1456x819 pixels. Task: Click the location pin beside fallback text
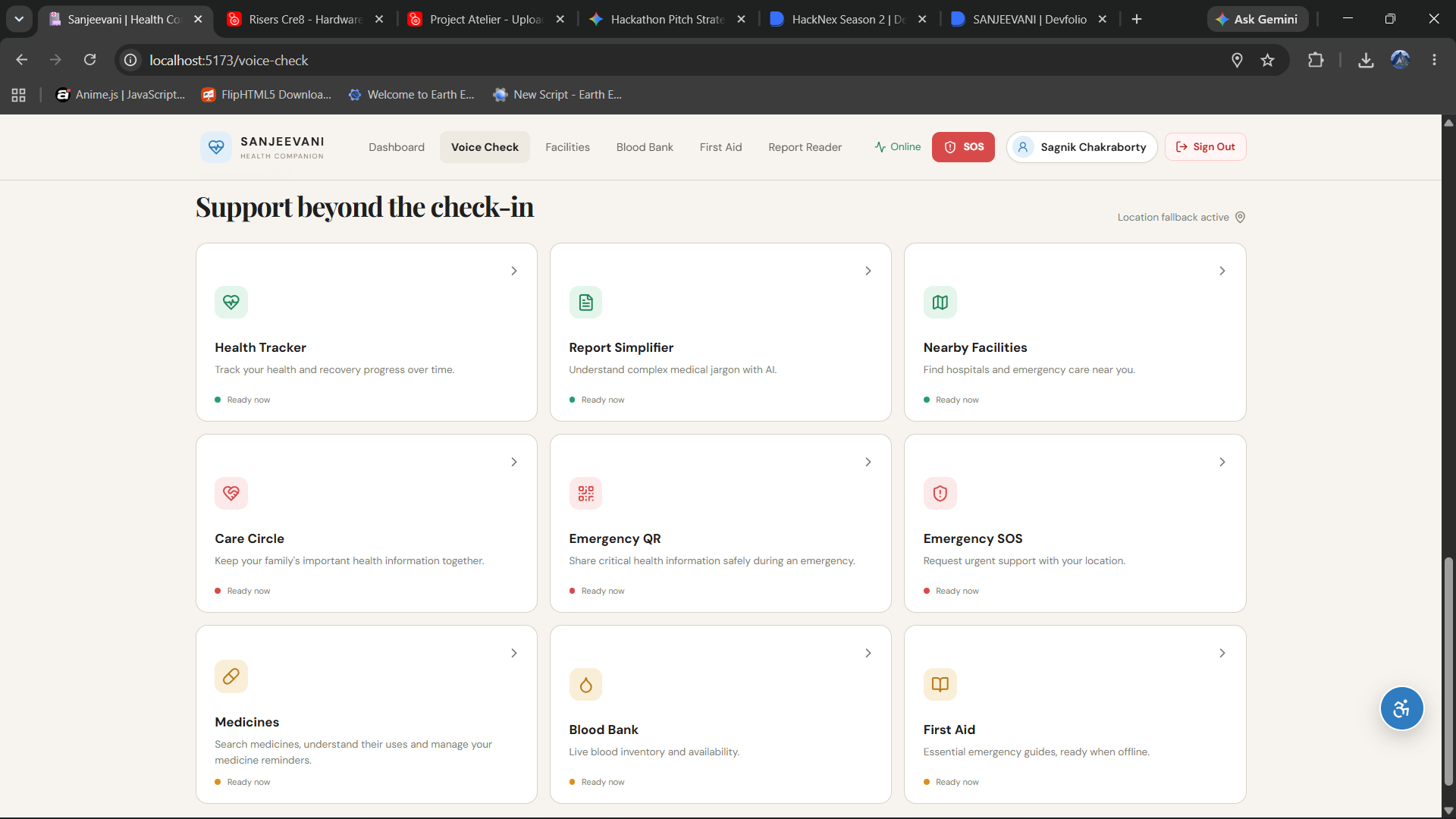(1240, 218)
